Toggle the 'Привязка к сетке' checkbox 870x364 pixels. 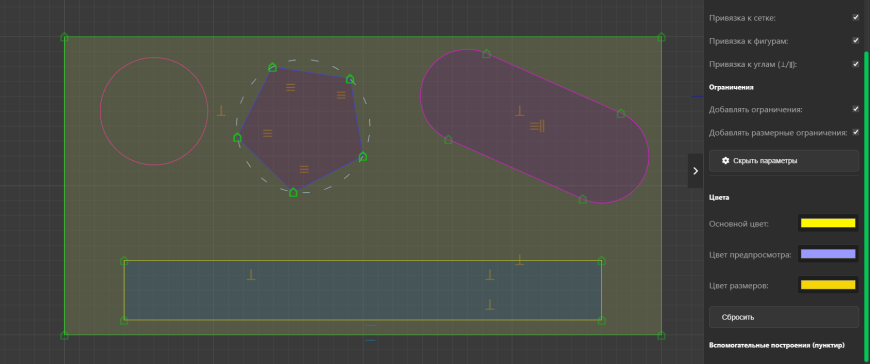(856, 18)
